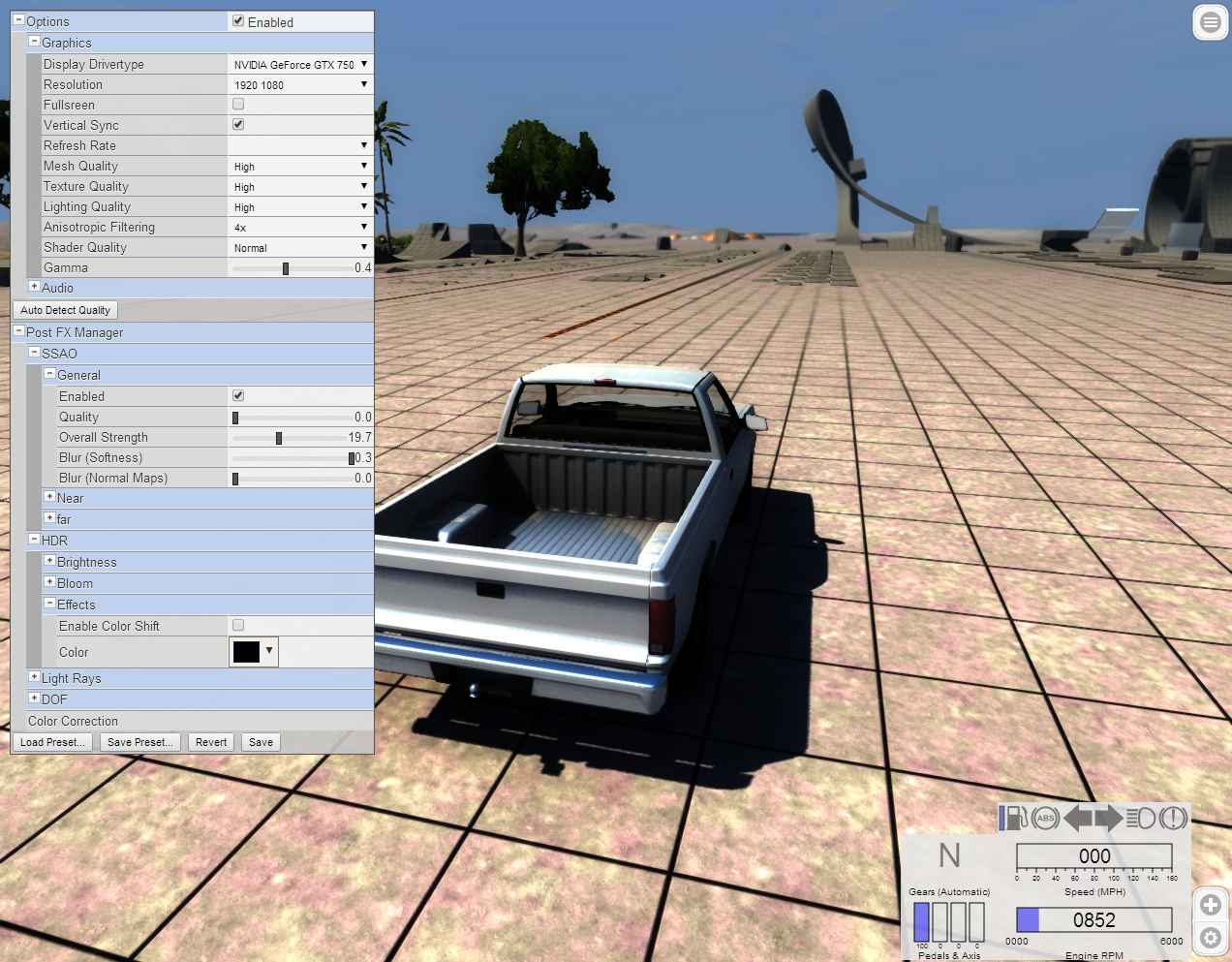Viewport: 1232px width, 962px height.
Task: Click the speed 000 gauge
Action: coord(1094,856)
